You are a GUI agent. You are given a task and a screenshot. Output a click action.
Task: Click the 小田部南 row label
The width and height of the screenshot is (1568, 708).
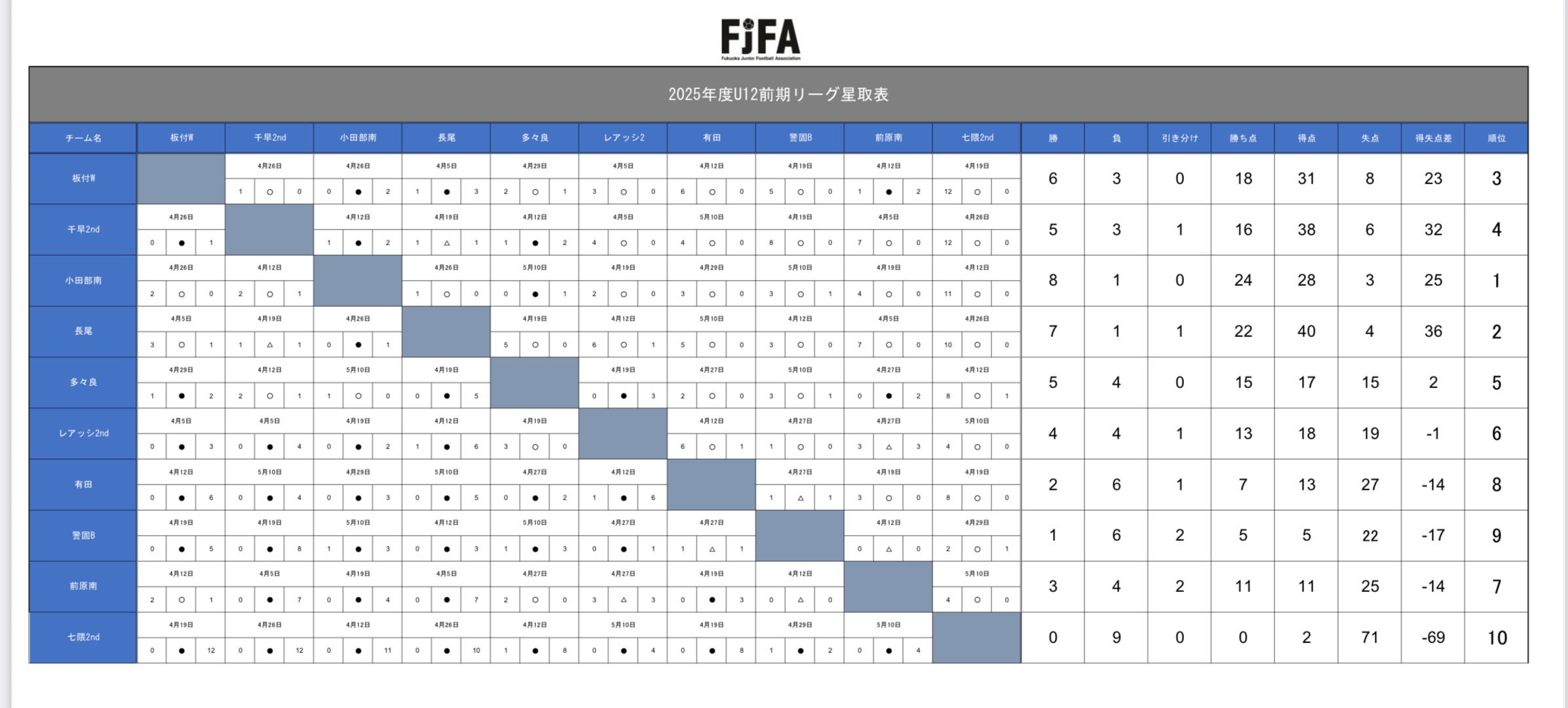tap(83, 281)
